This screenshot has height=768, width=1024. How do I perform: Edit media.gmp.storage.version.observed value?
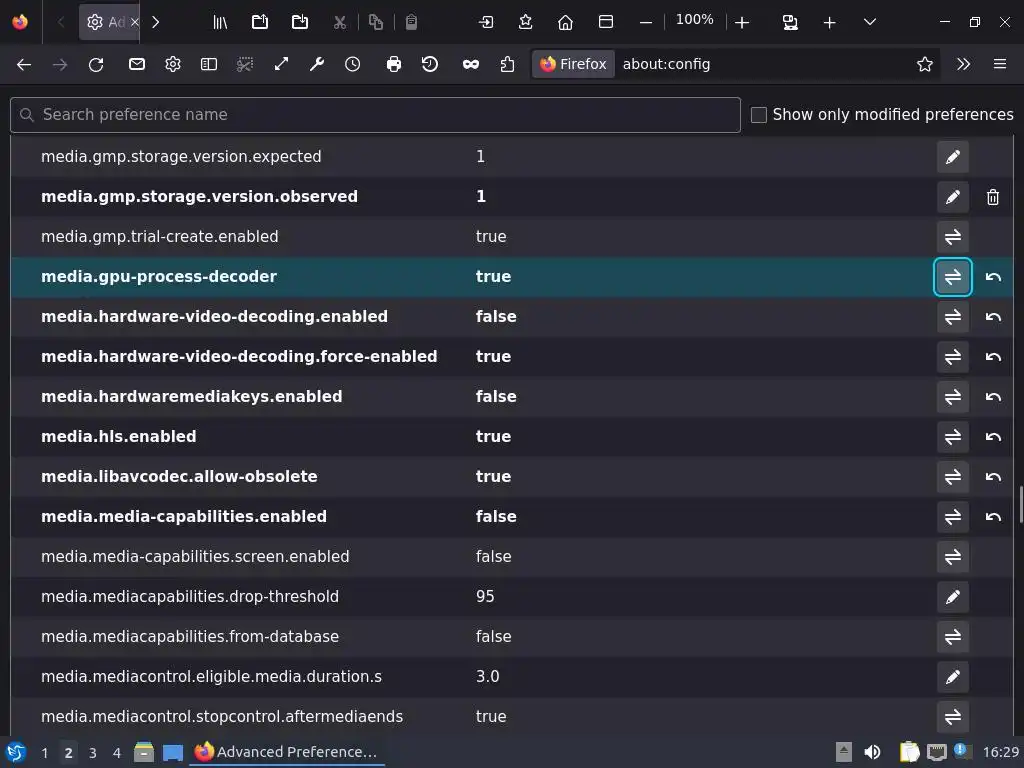click(x=953, y=197)
